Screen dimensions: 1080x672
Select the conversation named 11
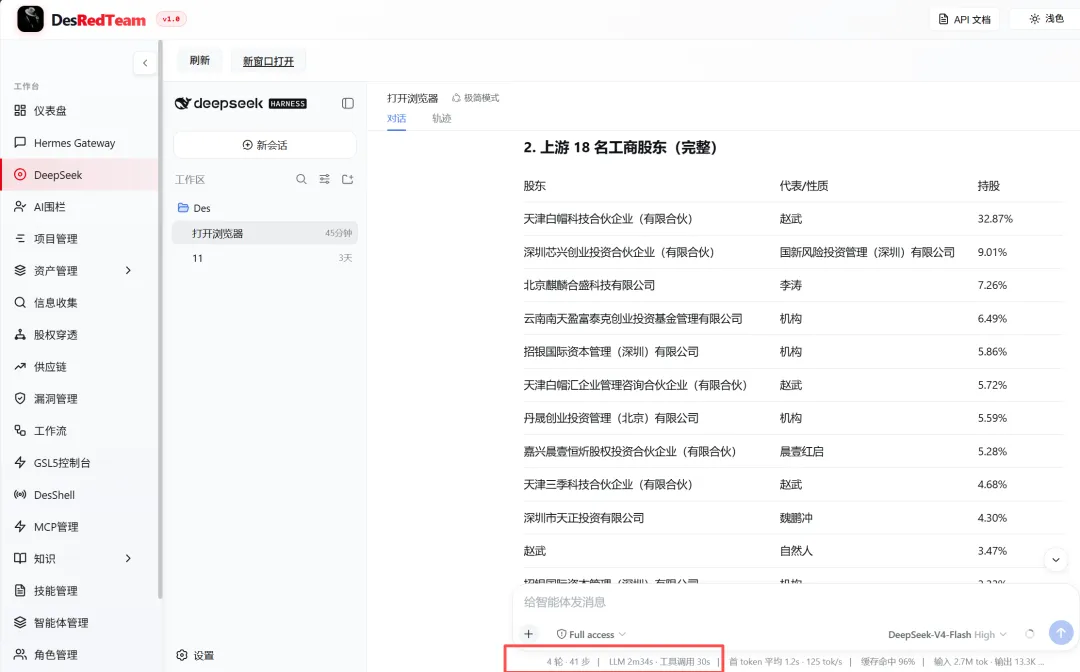pos(264,258)
